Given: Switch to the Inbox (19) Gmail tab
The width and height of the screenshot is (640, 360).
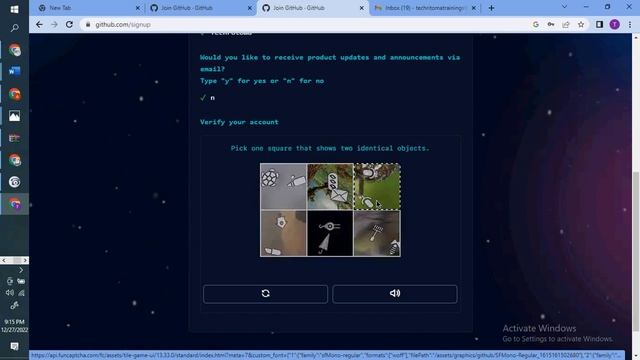Looking at the screenshot, I should pyautogui.click(x=424, y=8).
